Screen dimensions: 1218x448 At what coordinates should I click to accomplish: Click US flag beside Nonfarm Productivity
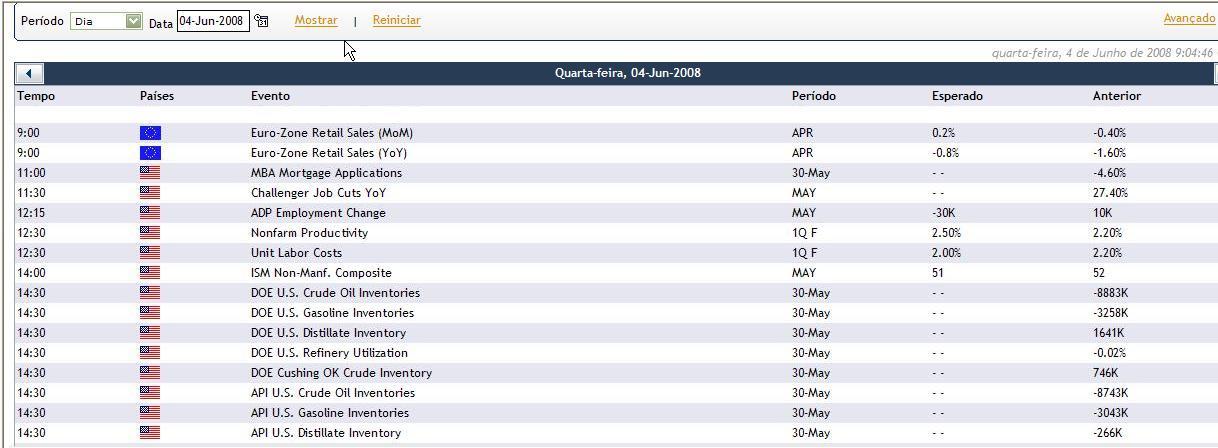[150, 233]
